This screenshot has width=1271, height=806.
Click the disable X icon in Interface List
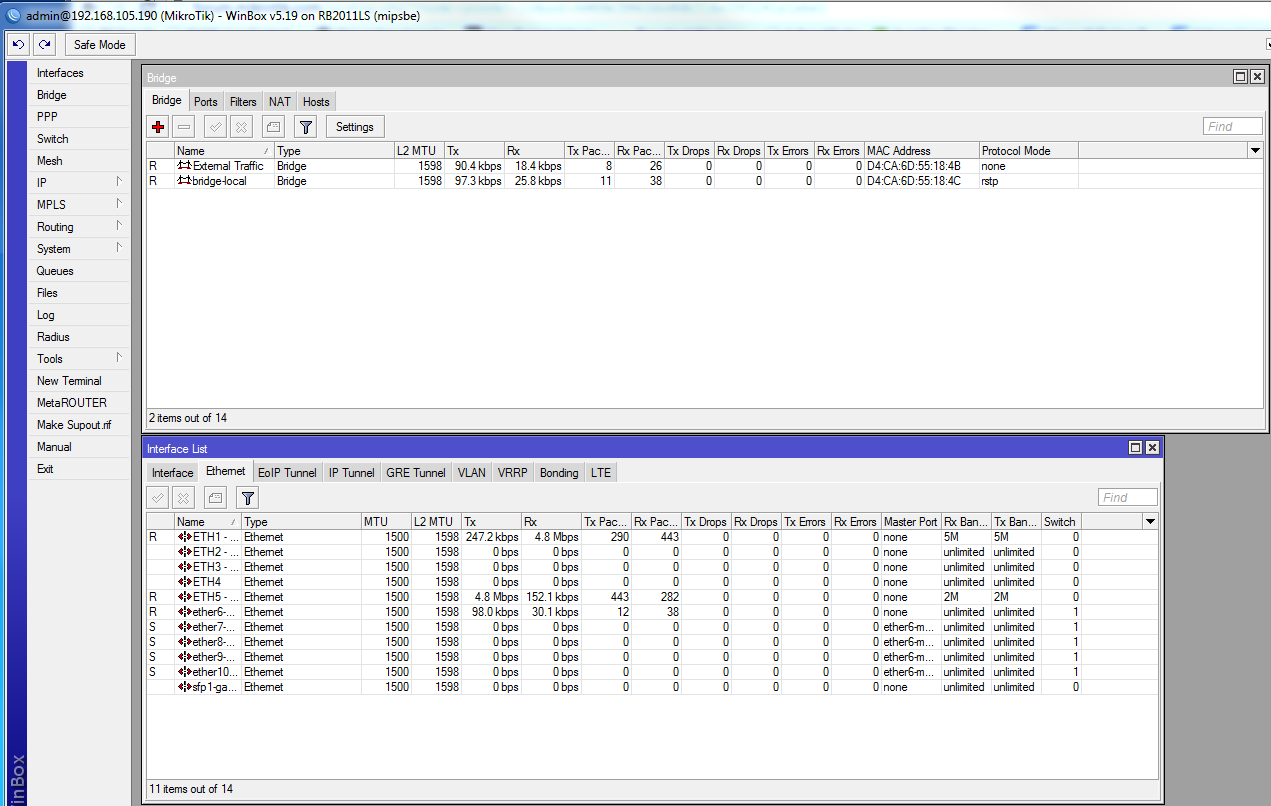coord(184,497)
